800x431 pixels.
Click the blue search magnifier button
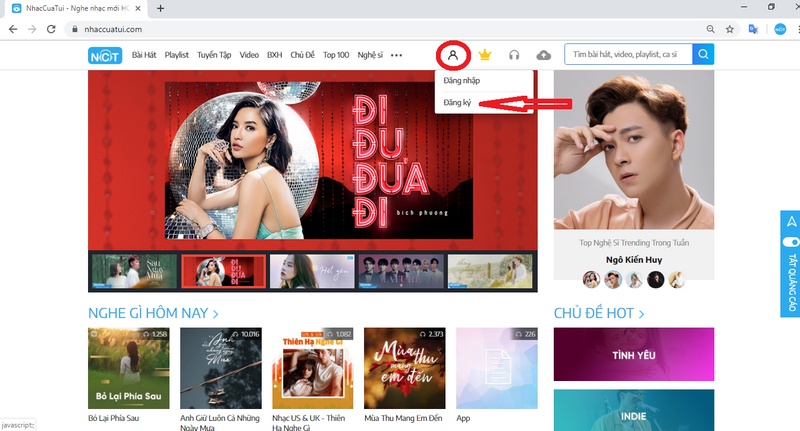point(703,54)
